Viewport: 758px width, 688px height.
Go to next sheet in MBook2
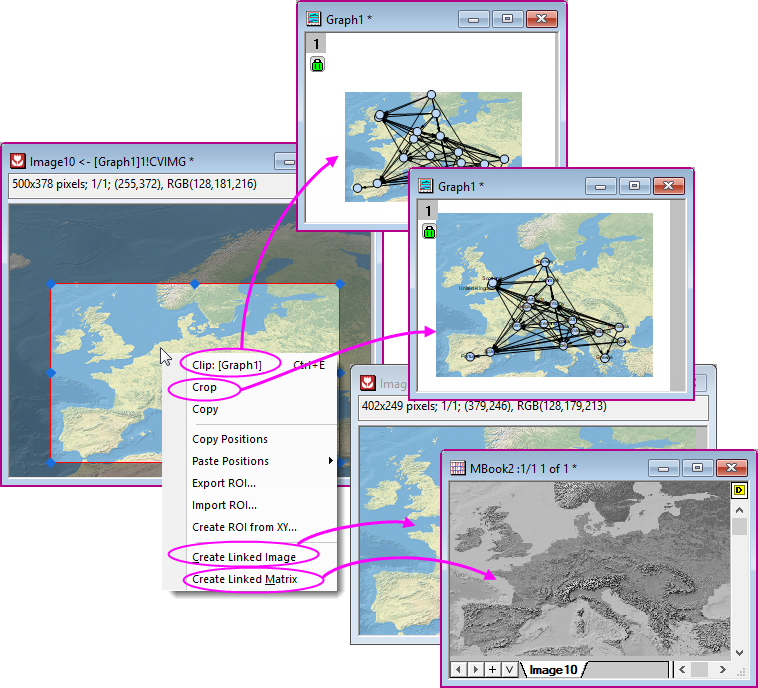coord(476,670)
